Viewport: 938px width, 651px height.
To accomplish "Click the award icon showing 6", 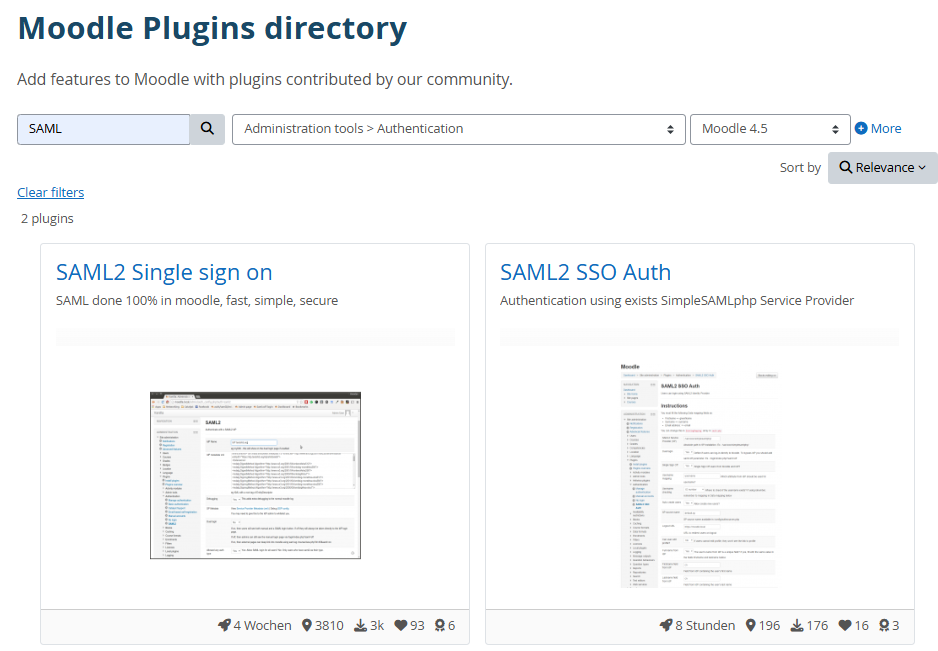I will pyautogui.click(x=438, y=626).
